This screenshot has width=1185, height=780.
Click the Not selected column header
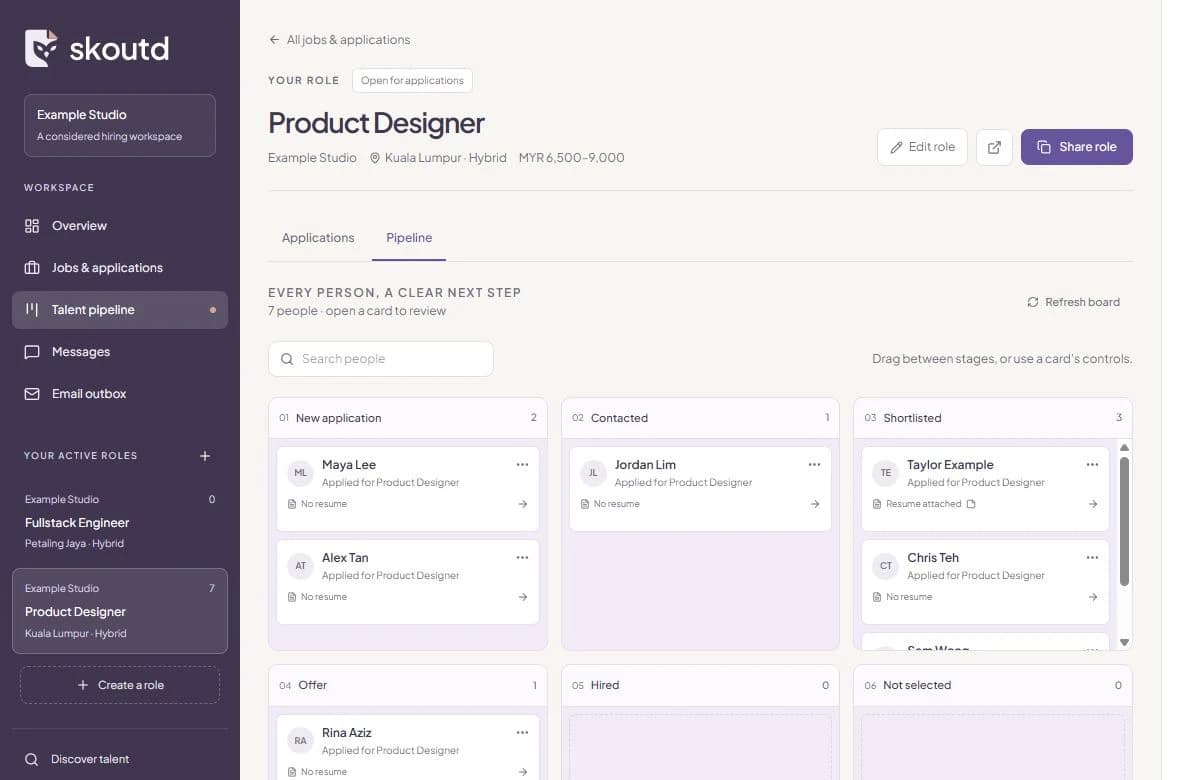(x=993, y=686)
